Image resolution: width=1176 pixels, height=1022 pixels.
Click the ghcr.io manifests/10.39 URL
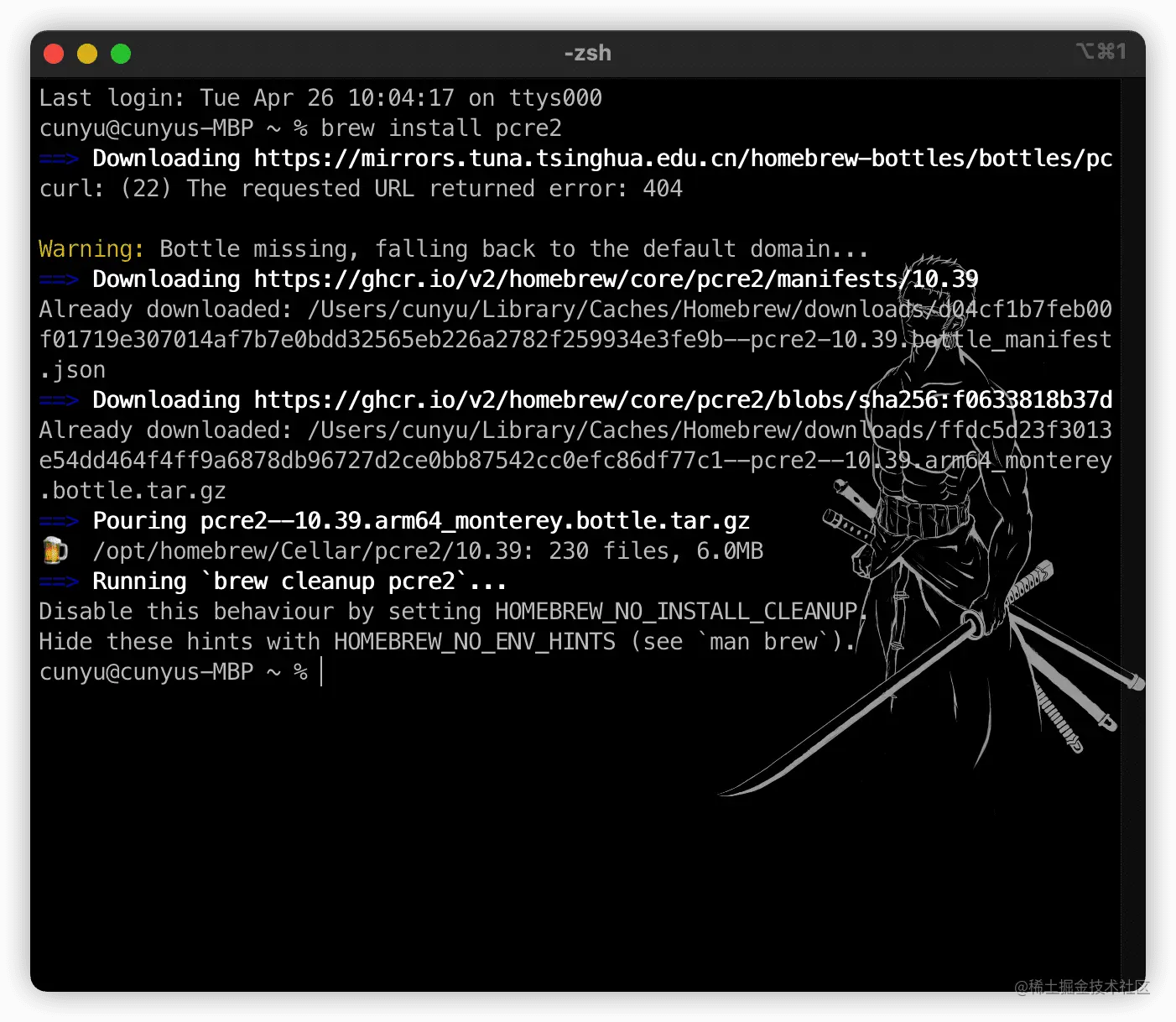point(616,279)
